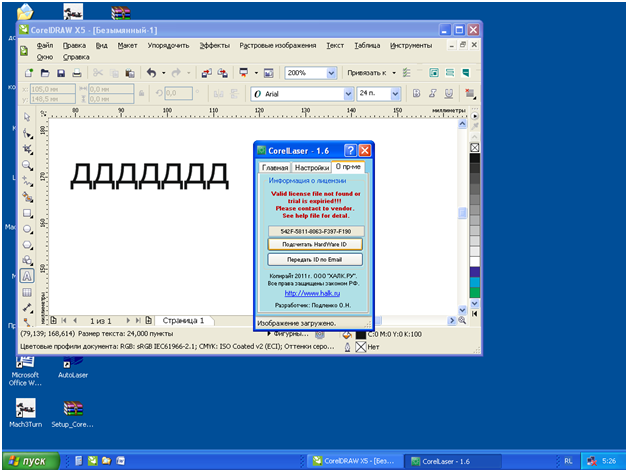Screen dimensions: 628x472
Task: Click the Подсчитать HardWare ID button
Action: point(315,245)
